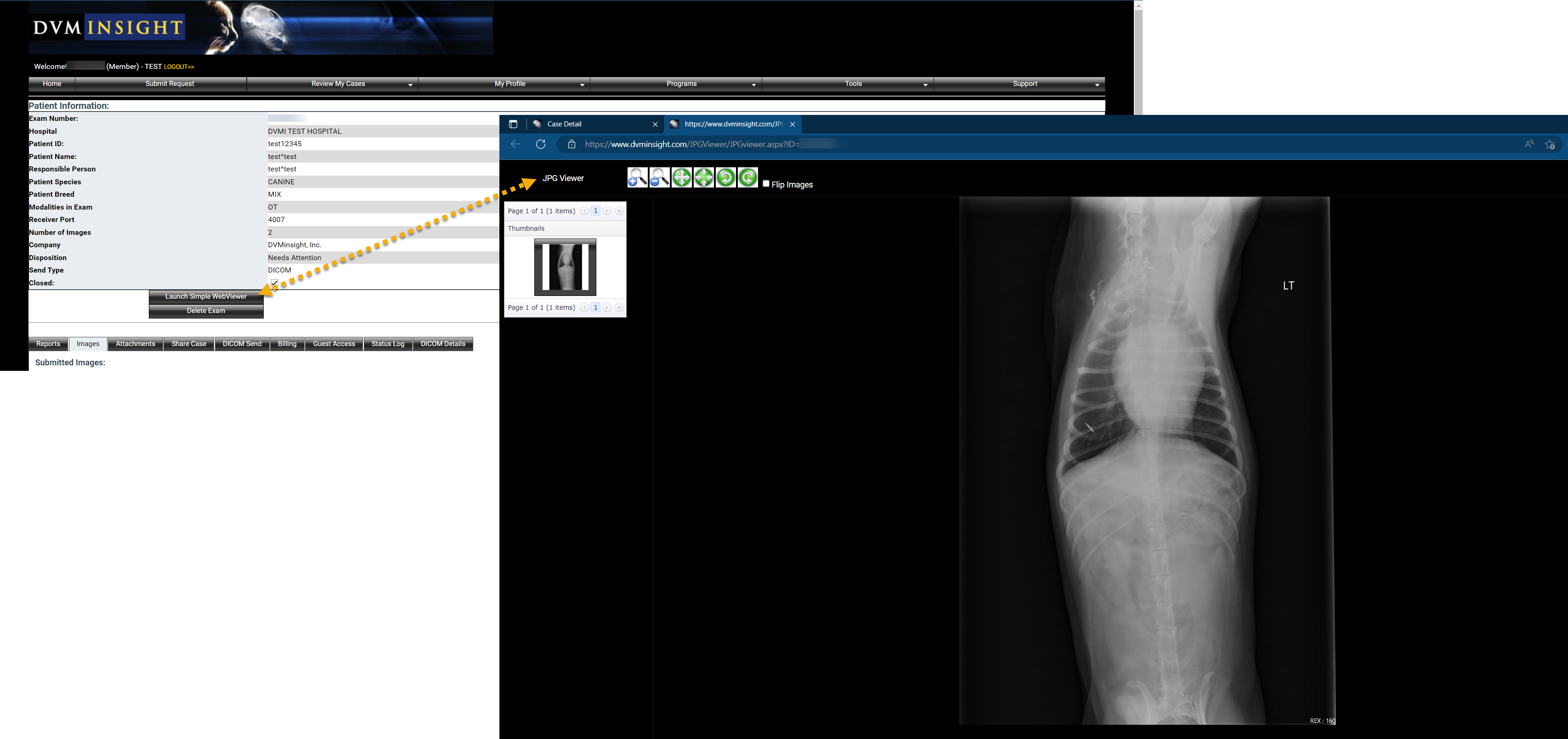
Task: Click the 'Needs Attention' disposition value
Action: coord(294,258)
